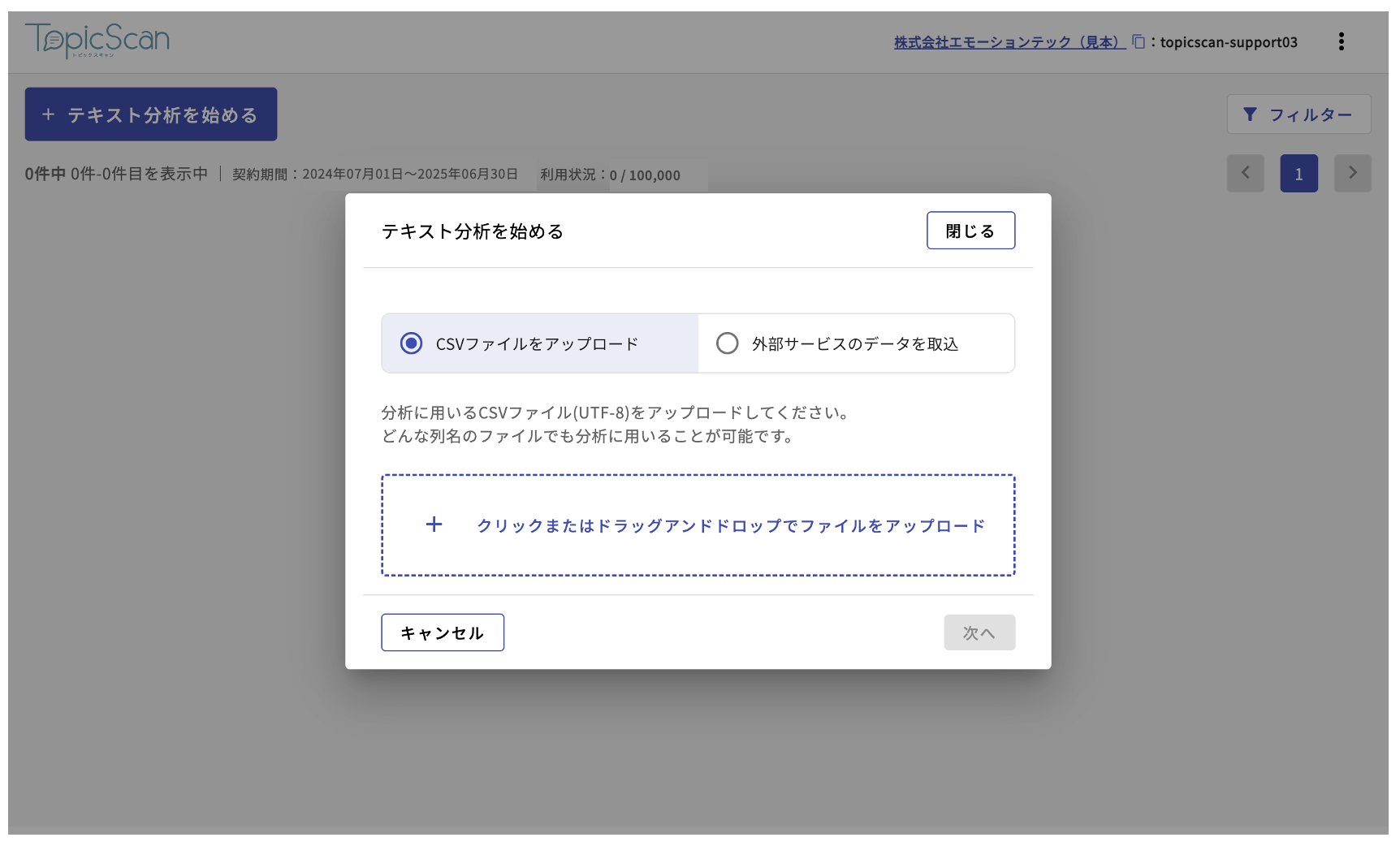Go to next page using the right chevron
Screen dimensions: 1400x846
pos(1352,173)
